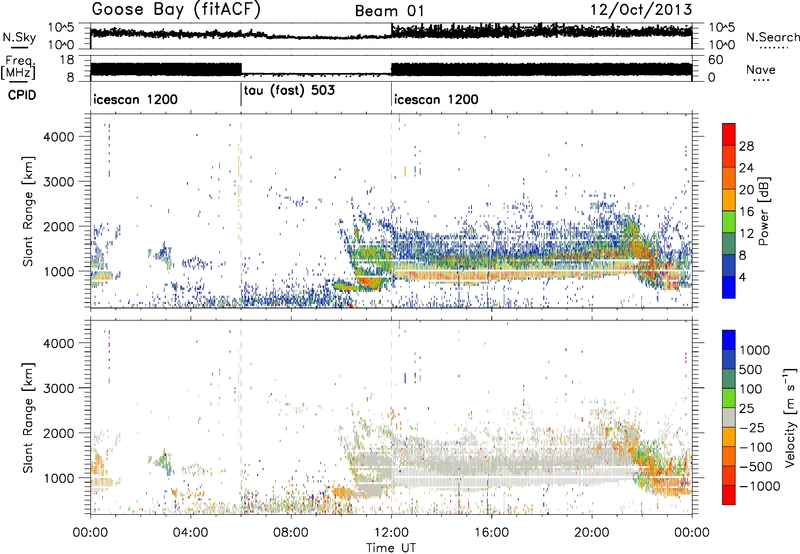Screen dimensions: 800x554
Task: Click the '3000' tick on velocity panel axis
Action: coord(58,388)
